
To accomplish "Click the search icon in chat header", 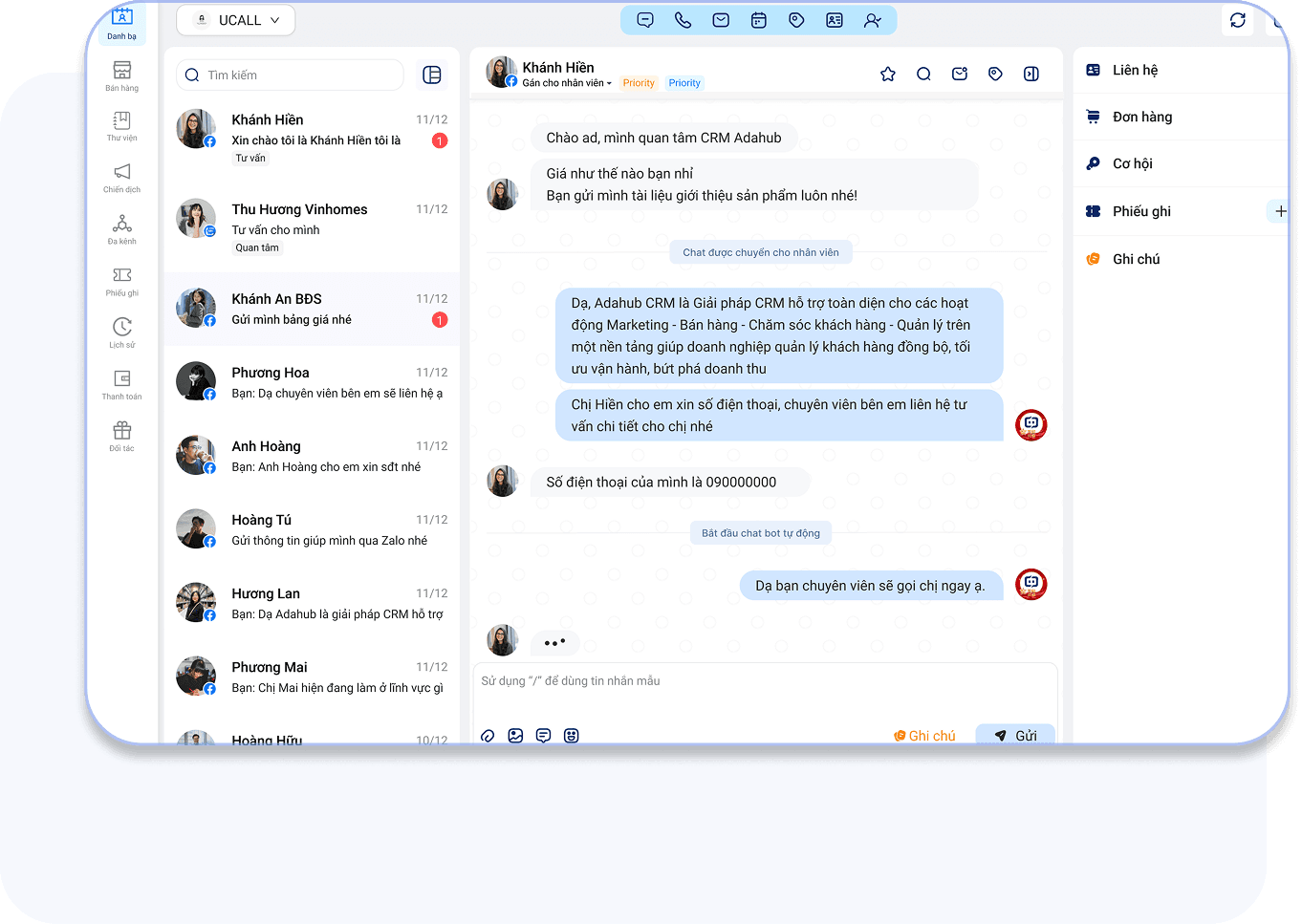I will [x=923, y=74].
